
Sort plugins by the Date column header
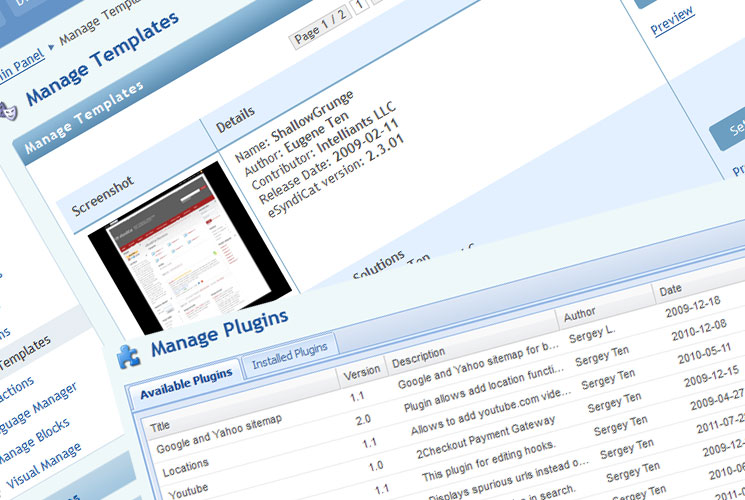click(670, 290)
